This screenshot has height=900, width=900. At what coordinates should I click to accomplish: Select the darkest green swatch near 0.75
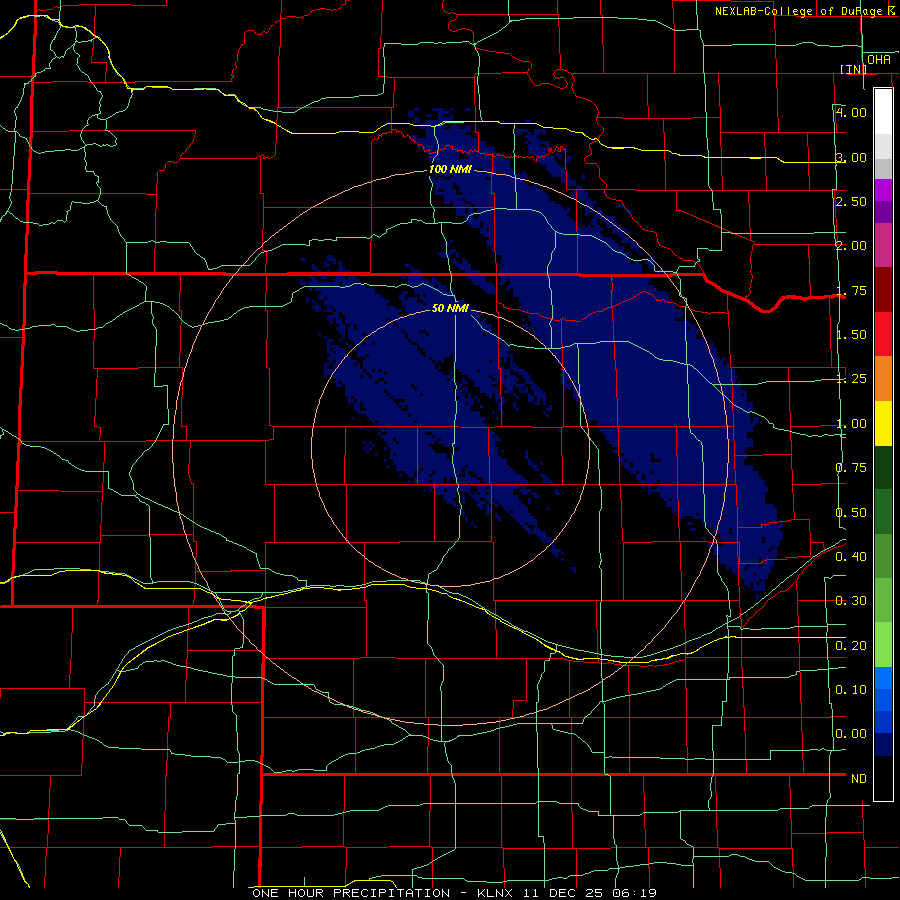coord(883,468)
